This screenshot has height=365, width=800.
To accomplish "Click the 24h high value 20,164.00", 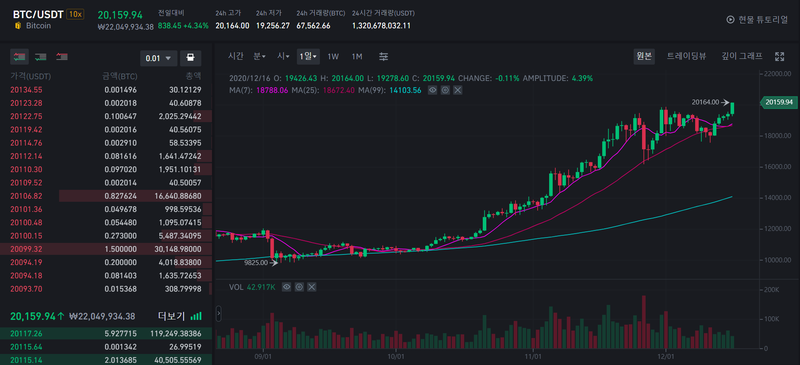I will click(232, 26).
